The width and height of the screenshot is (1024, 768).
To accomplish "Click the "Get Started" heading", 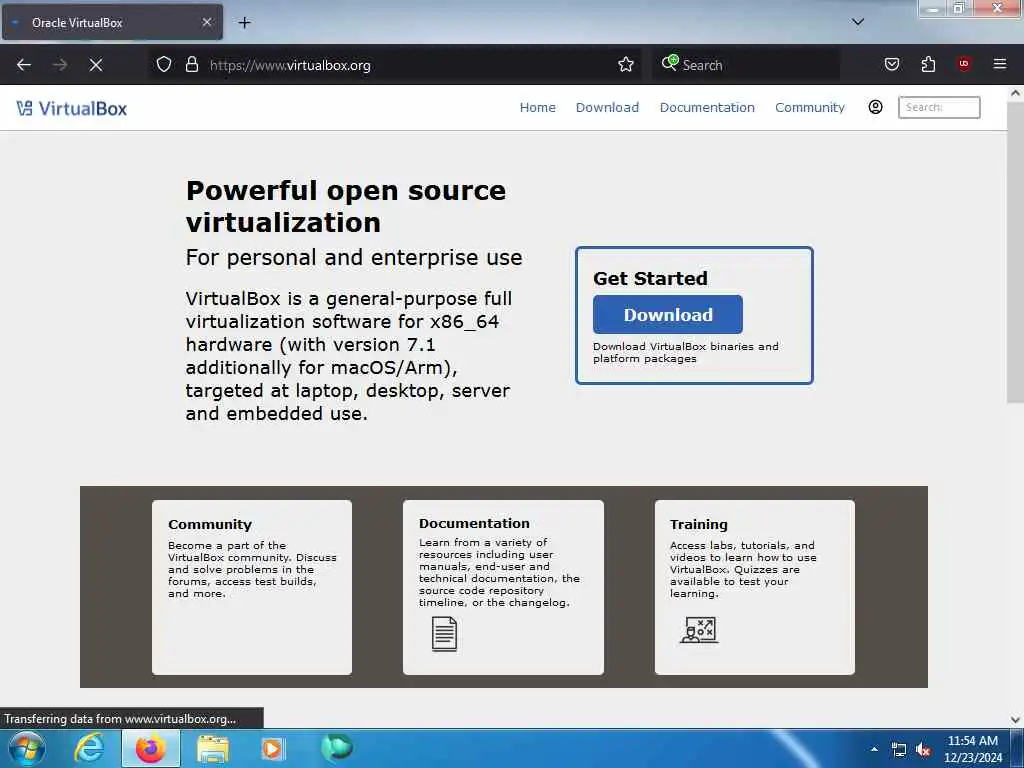I will pos(650,278).
